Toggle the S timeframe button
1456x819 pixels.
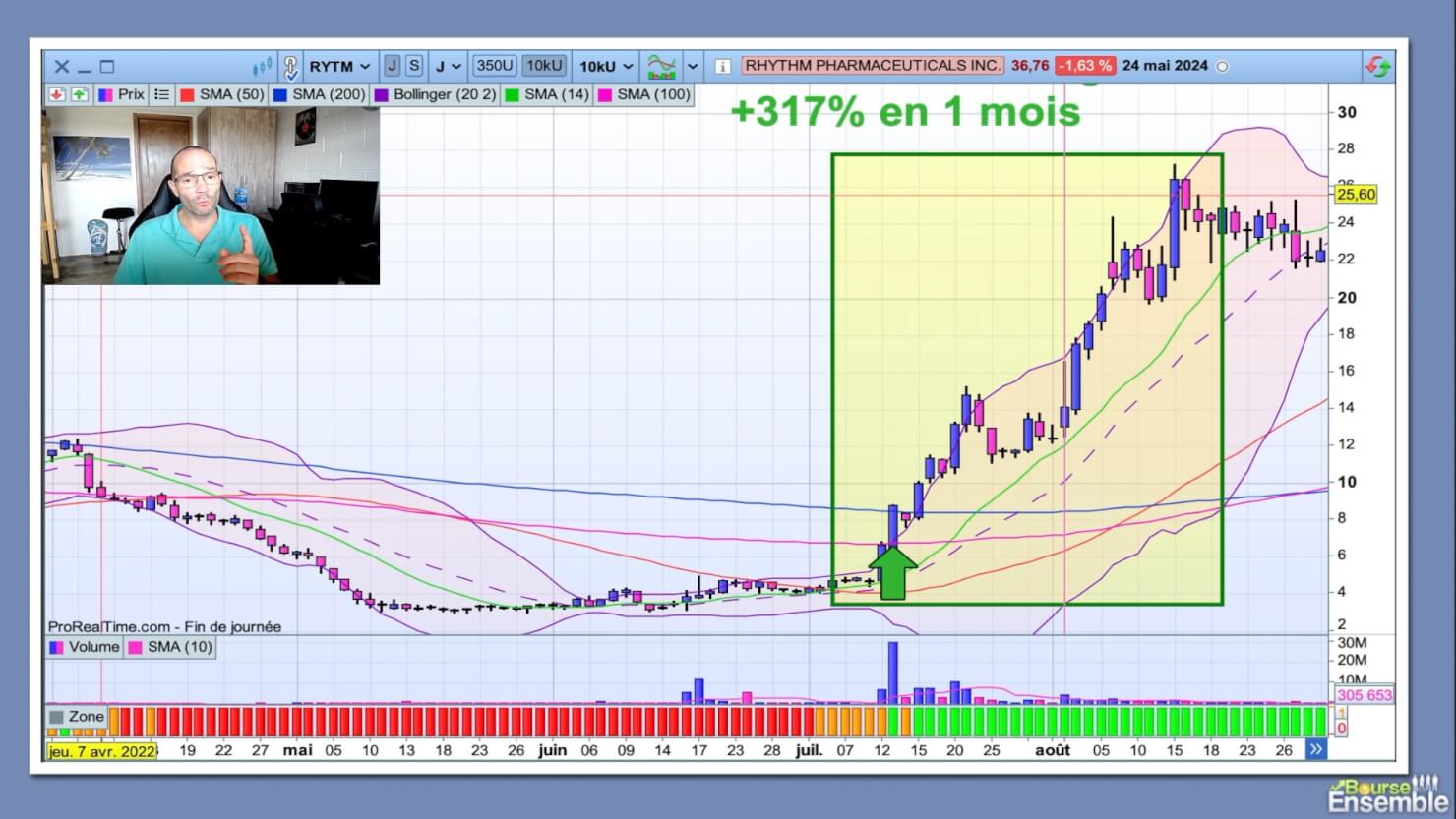[414, 66]
